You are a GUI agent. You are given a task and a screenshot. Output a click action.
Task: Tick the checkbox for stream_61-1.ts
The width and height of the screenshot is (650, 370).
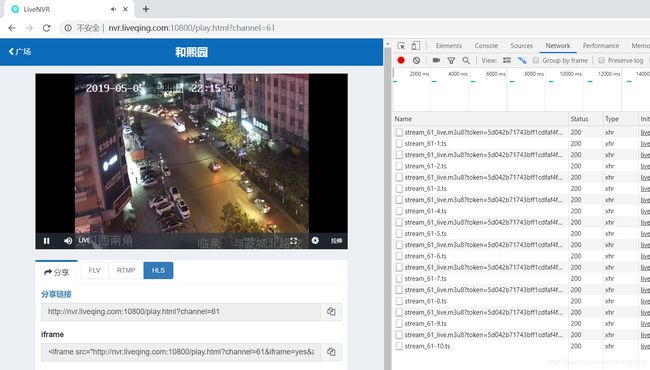[x=399, y=143]
